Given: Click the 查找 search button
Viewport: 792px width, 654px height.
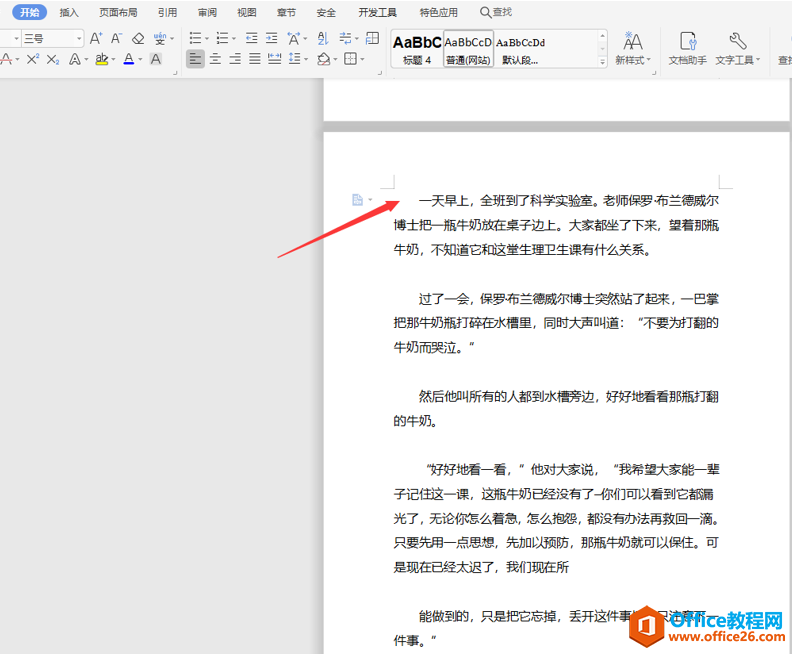Looking at the screenshot, I should (496, 12).
